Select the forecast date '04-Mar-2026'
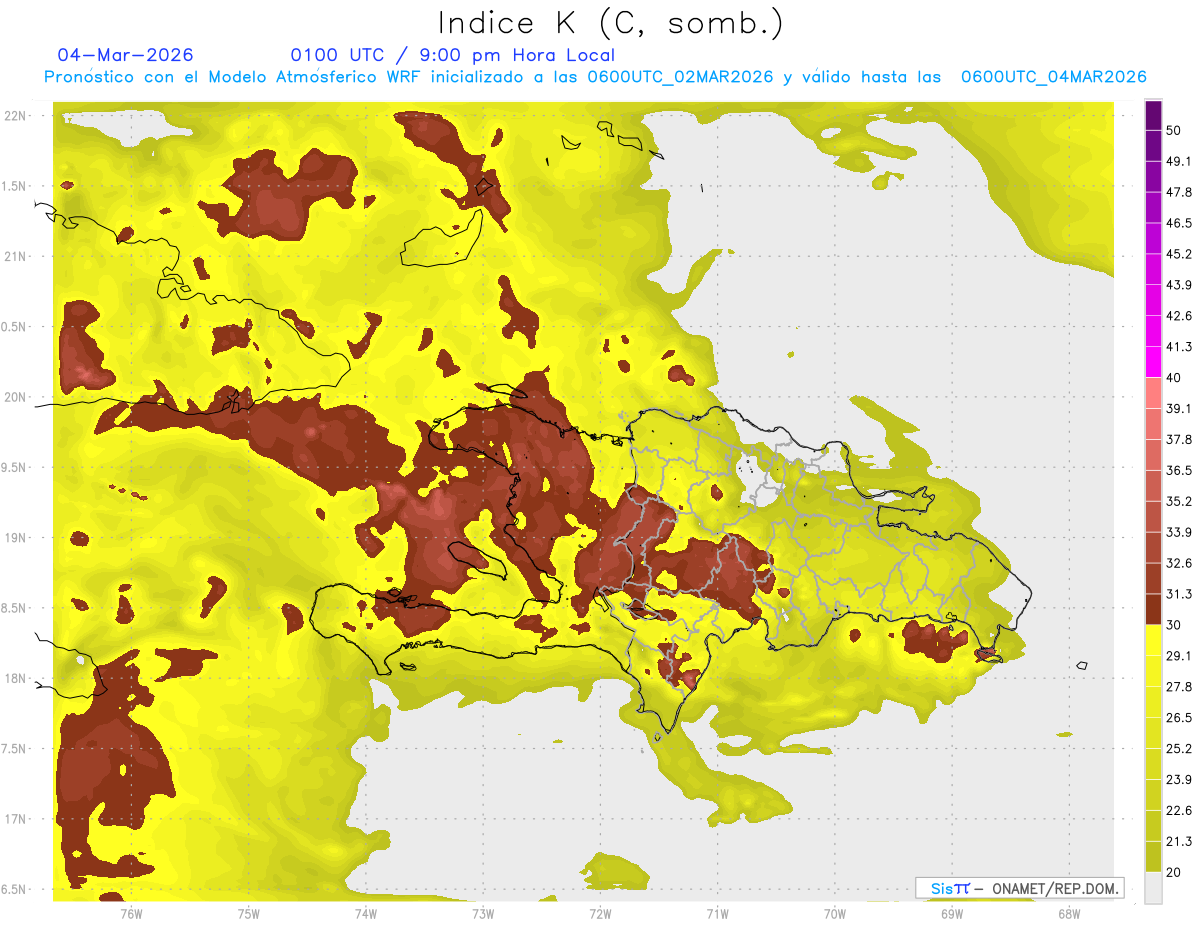Screen dimensions: 1200x927 point(125,55)
